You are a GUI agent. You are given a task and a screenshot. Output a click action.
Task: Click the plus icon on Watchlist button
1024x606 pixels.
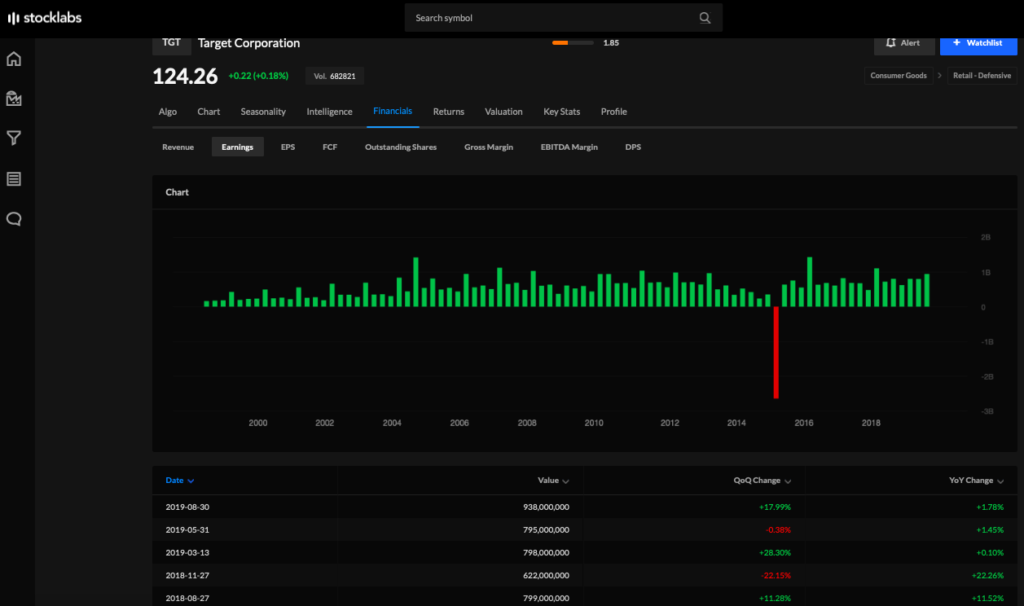pyautogui.click(x=957, y=42)
